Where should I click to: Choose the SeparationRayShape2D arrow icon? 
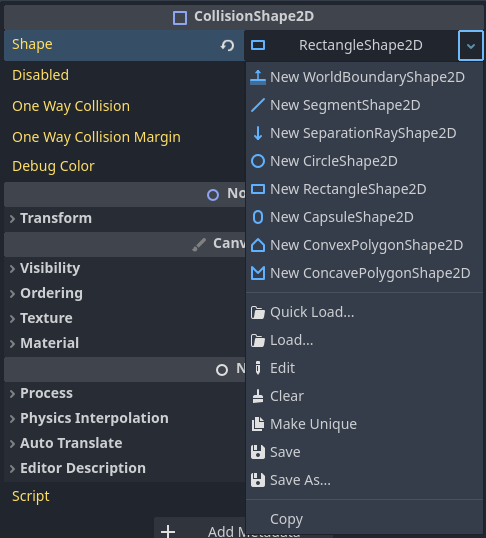tap(258, 133)
